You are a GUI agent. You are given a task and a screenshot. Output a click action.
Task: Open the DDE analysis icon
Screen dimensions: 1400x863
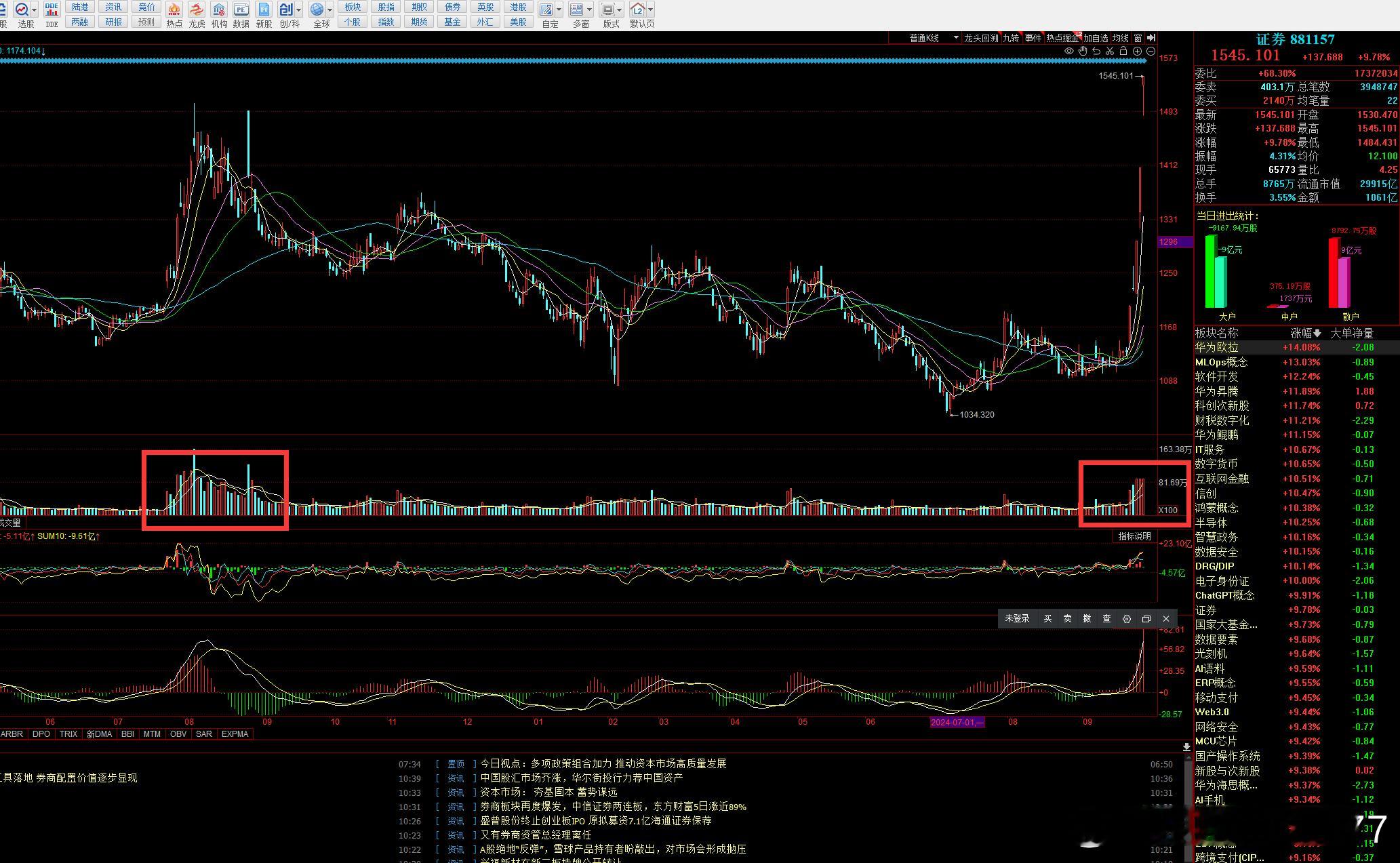52,9
